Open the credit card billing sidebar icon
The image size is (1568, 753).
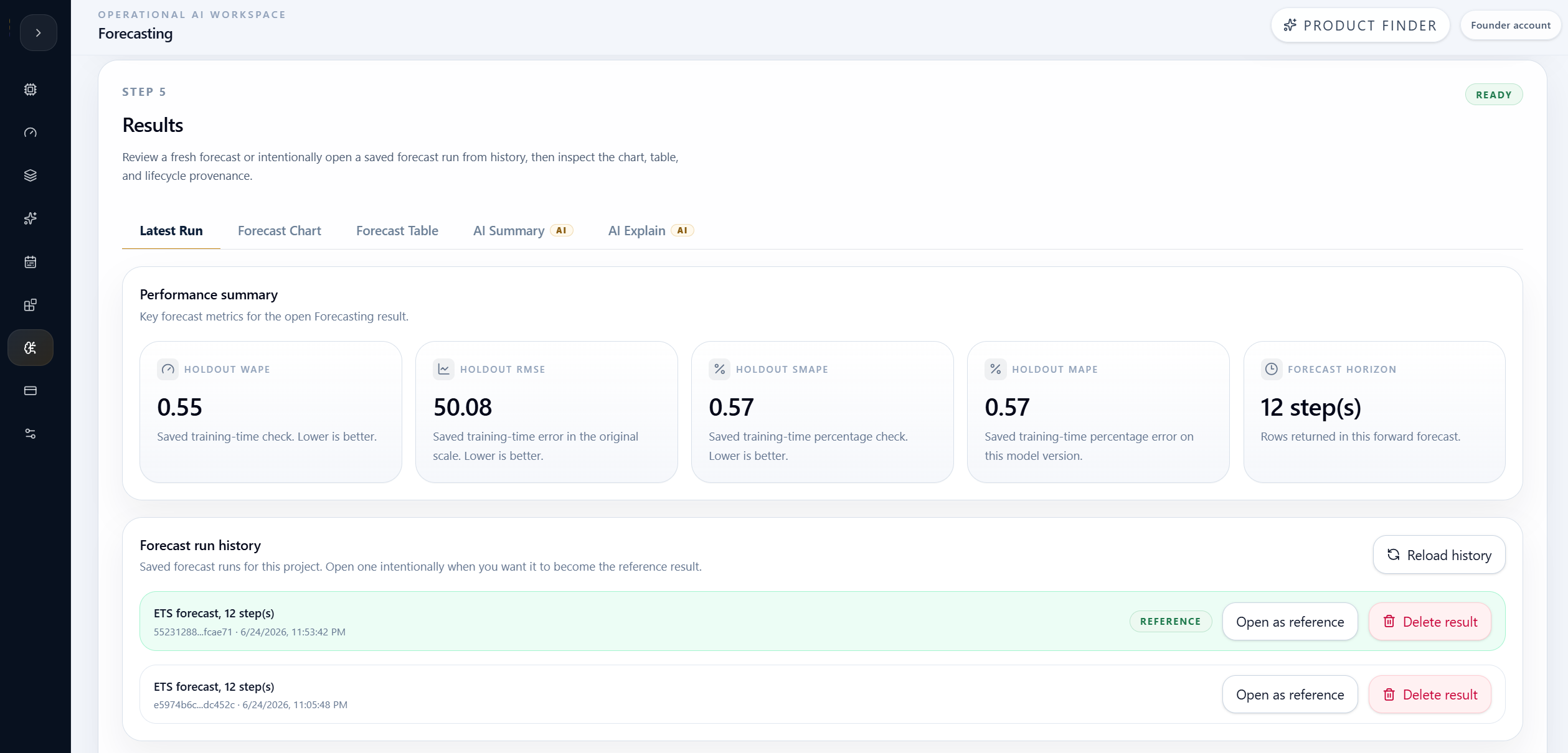31,391
